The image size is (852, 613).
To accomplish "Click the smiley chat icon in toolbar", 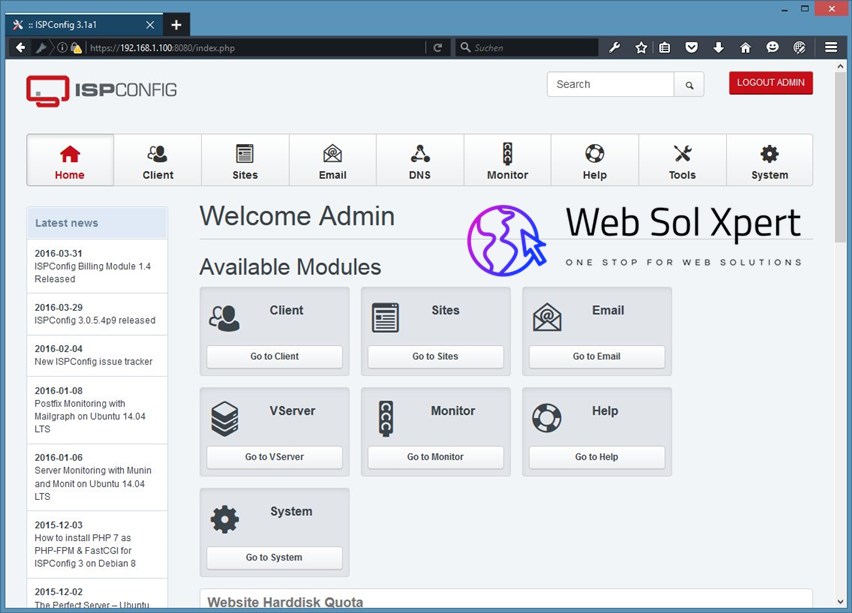I will (772, 48).
